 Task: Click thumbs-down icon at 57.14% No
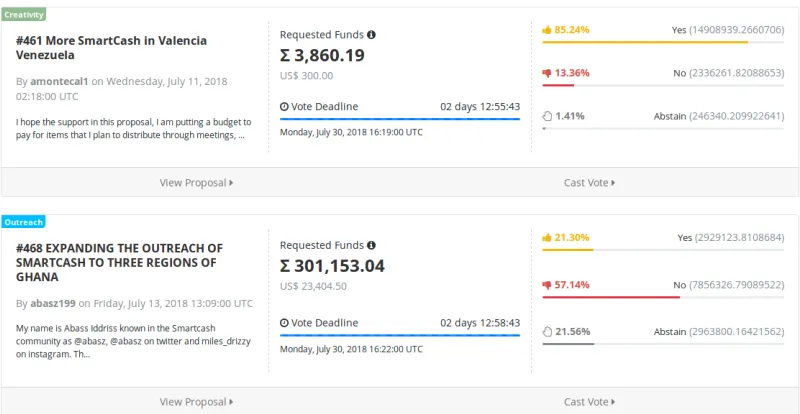point(547,285)
